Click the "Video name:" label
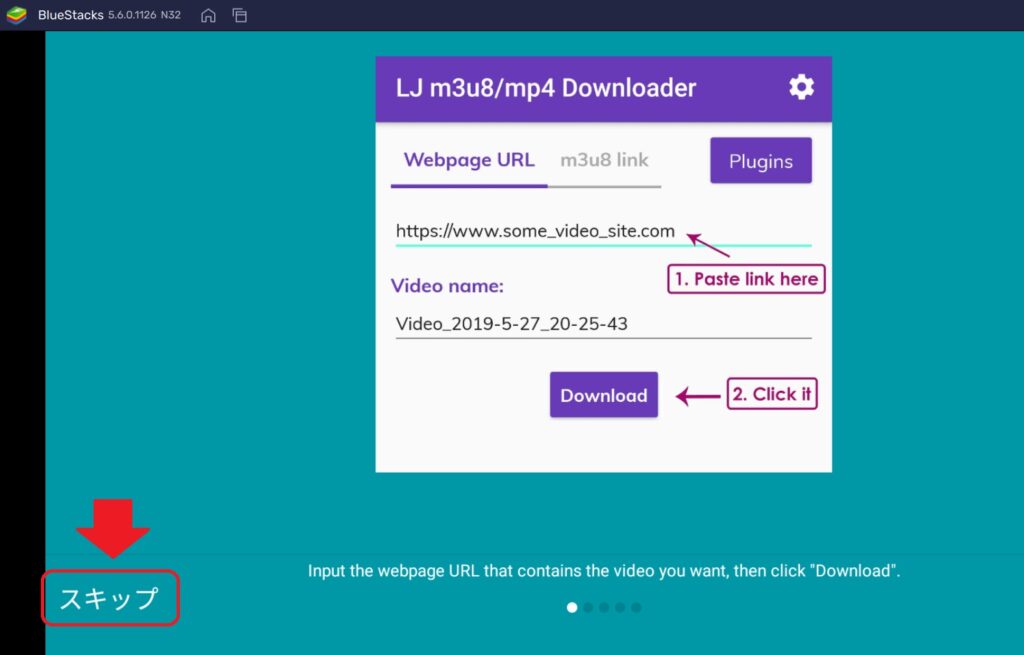1024x655 pixels. click(447, 286)
